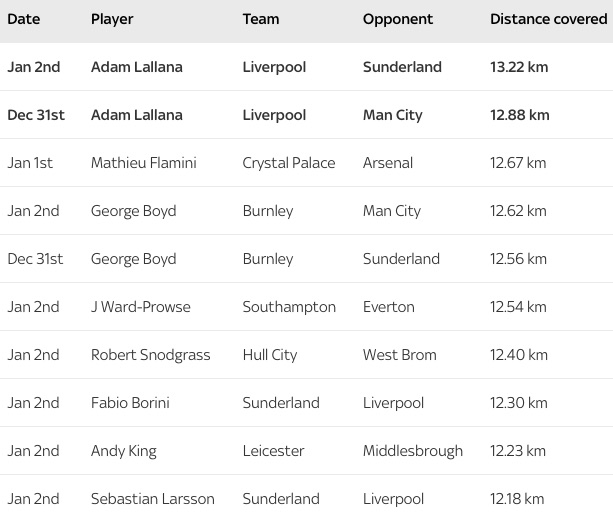Click Mathieu Flamini player name
The image size is (613, 514).
[143, 163]
